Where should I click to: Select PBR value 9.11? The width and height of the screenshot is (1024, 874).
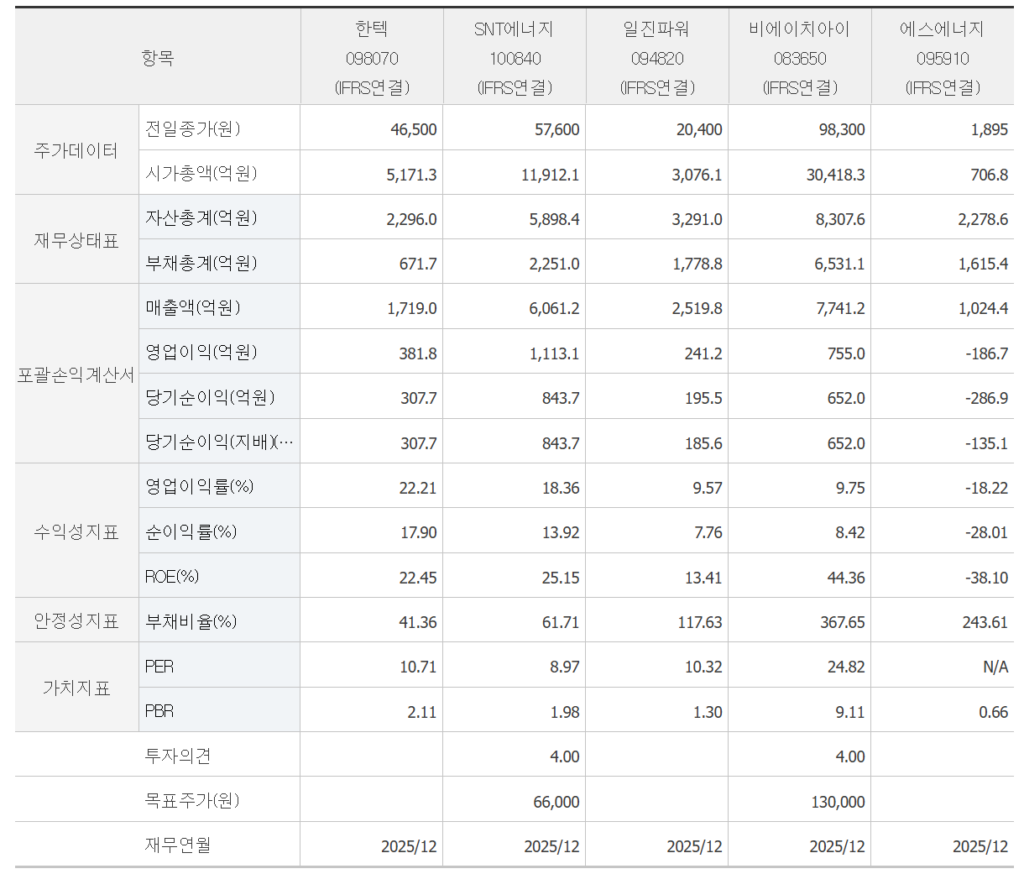click(850, 712)
